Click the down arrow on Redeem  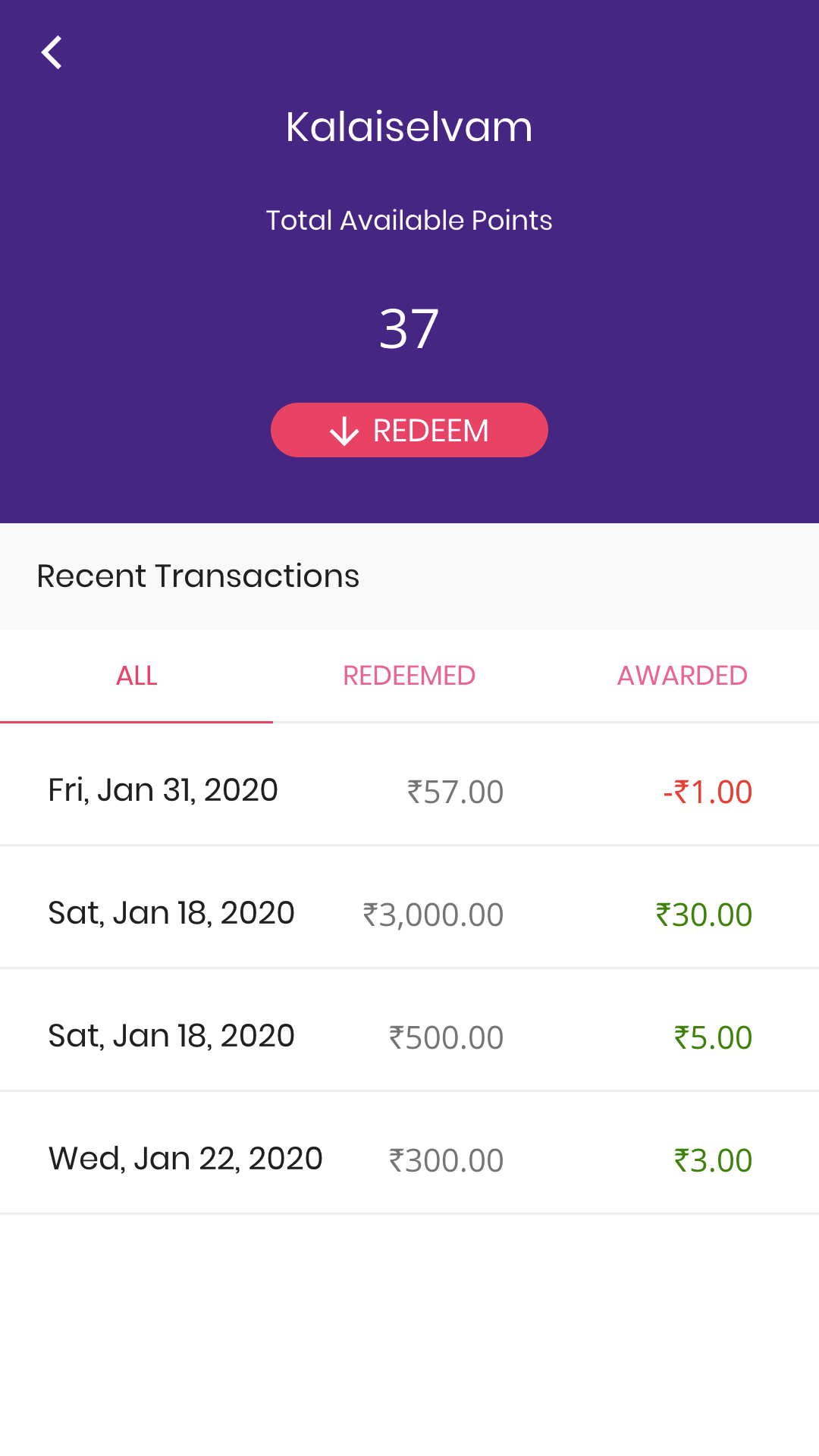click(x=344, y=431)
